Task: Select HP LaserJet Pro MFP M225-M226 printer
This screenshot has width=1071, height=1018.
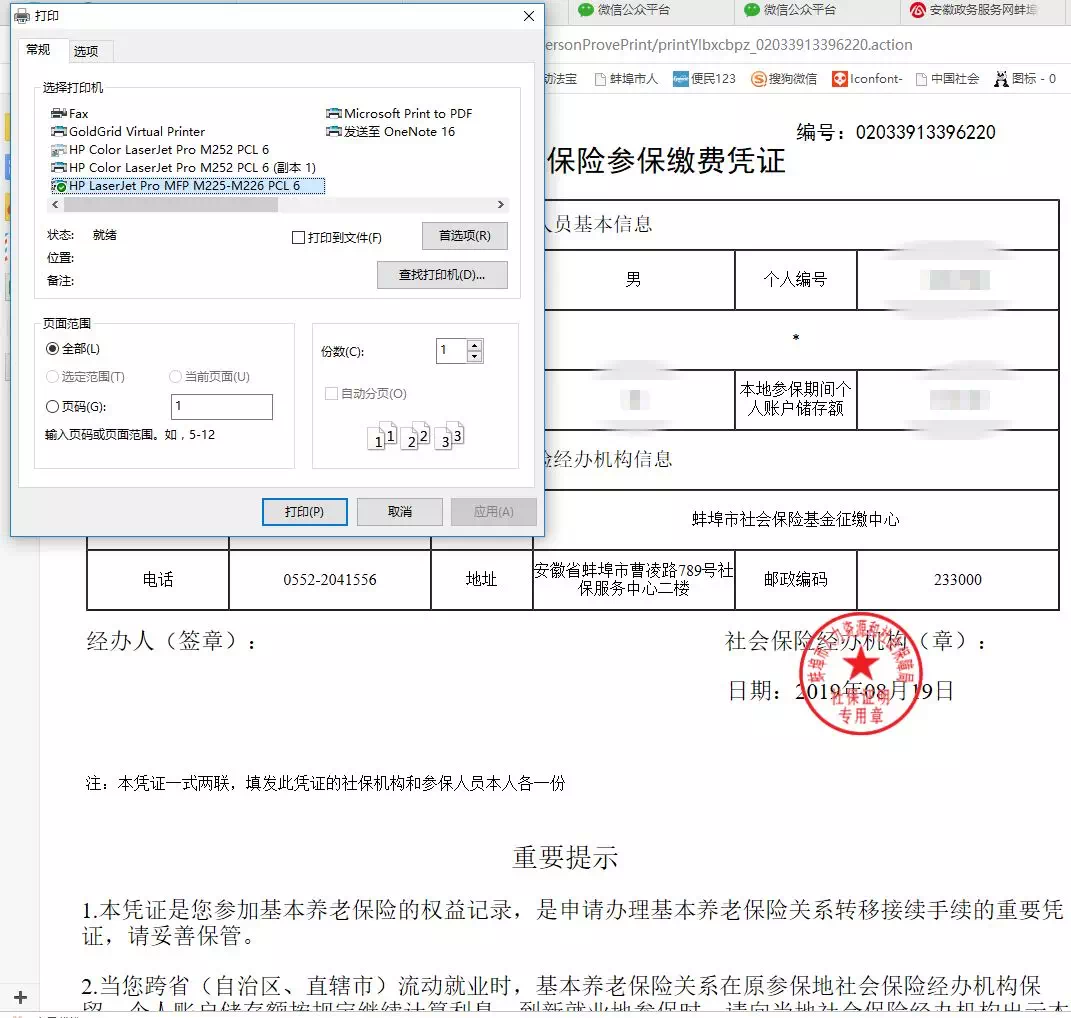Action: 188,186
